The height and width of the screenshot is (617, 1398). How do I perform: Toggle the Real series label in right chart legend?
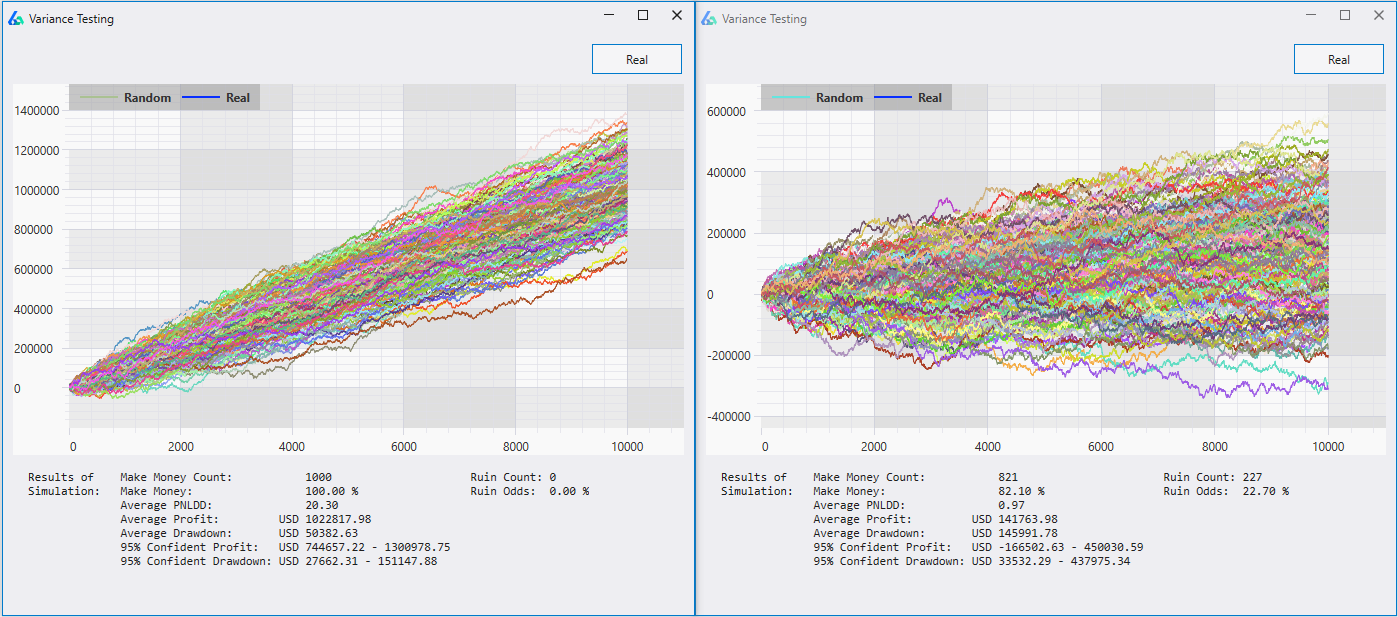(930, 98)
